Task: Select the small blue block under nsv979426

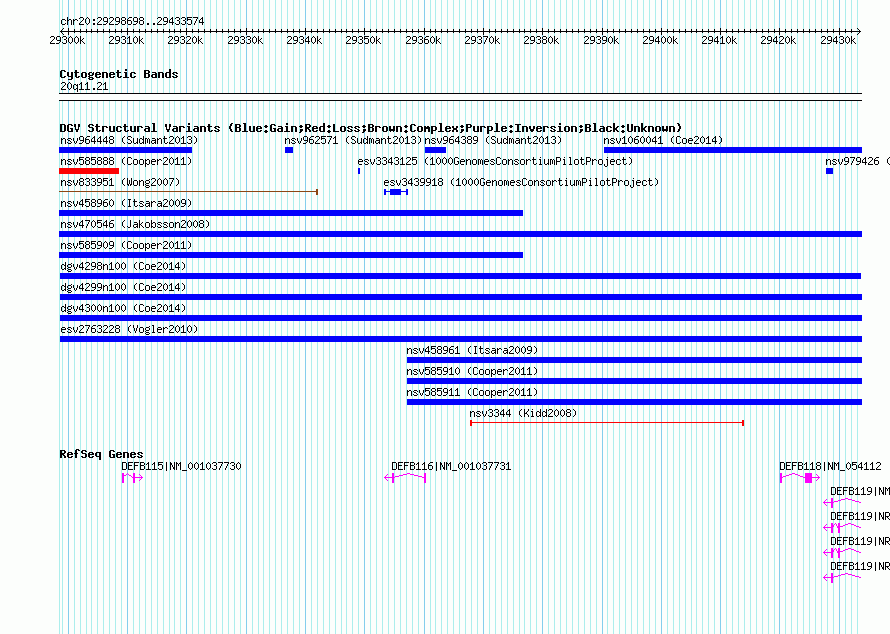Action: 829,171
